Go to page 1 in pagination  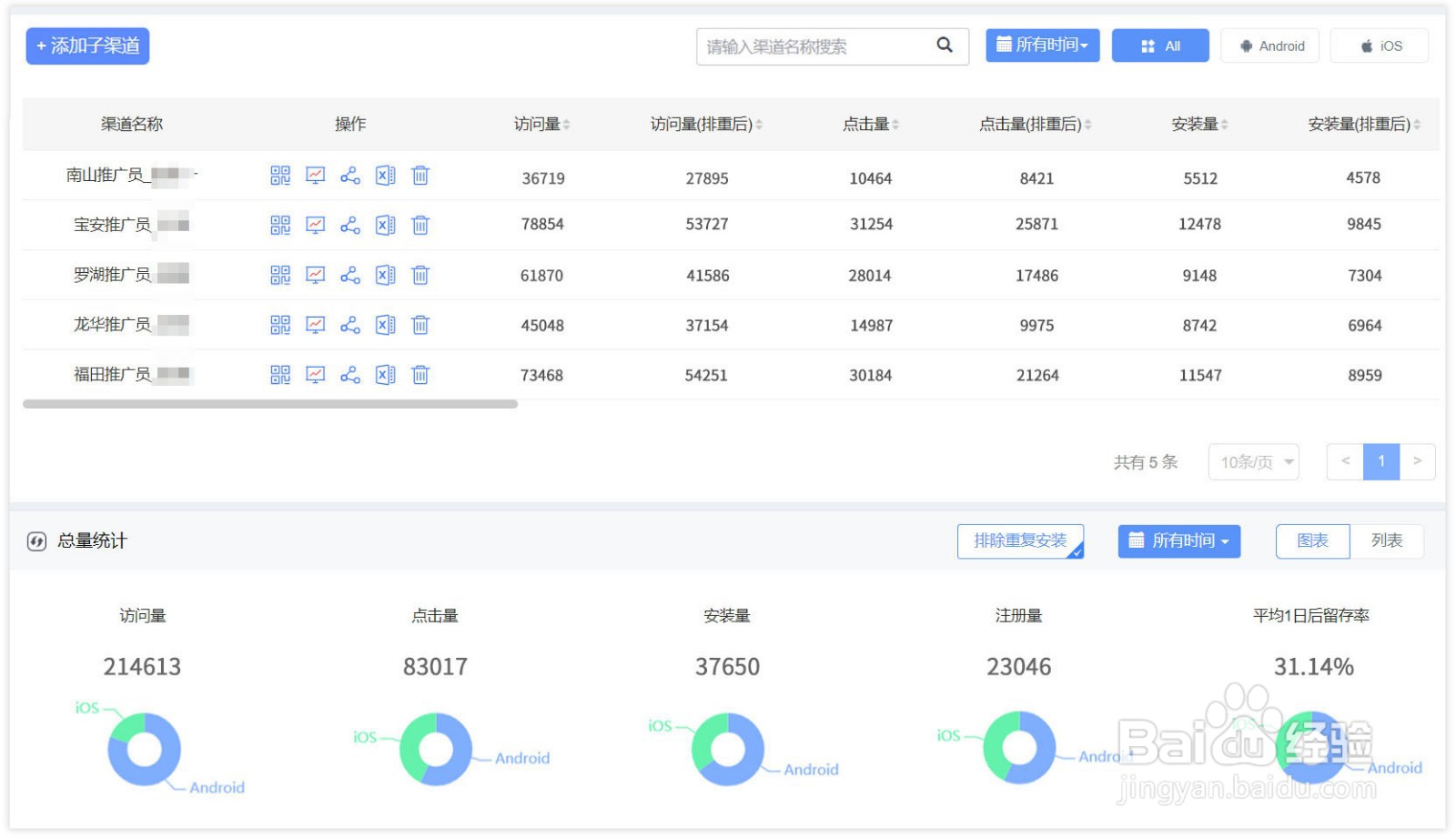point(1381,462)
